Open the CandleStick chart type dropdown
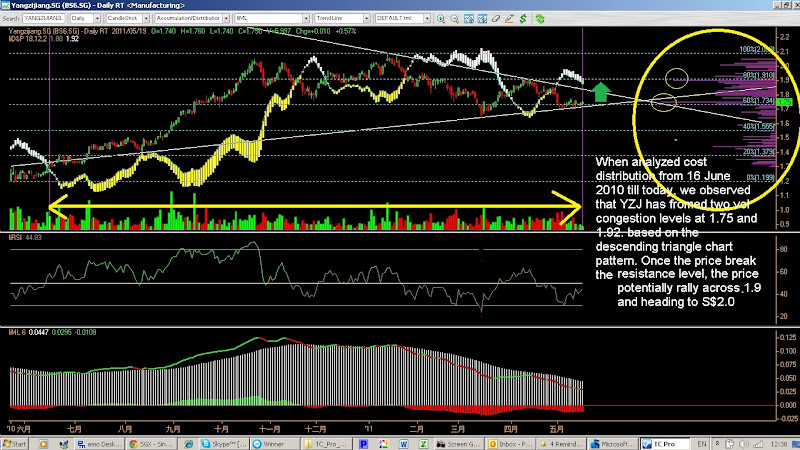800x450 pixels. pos(145,18)
